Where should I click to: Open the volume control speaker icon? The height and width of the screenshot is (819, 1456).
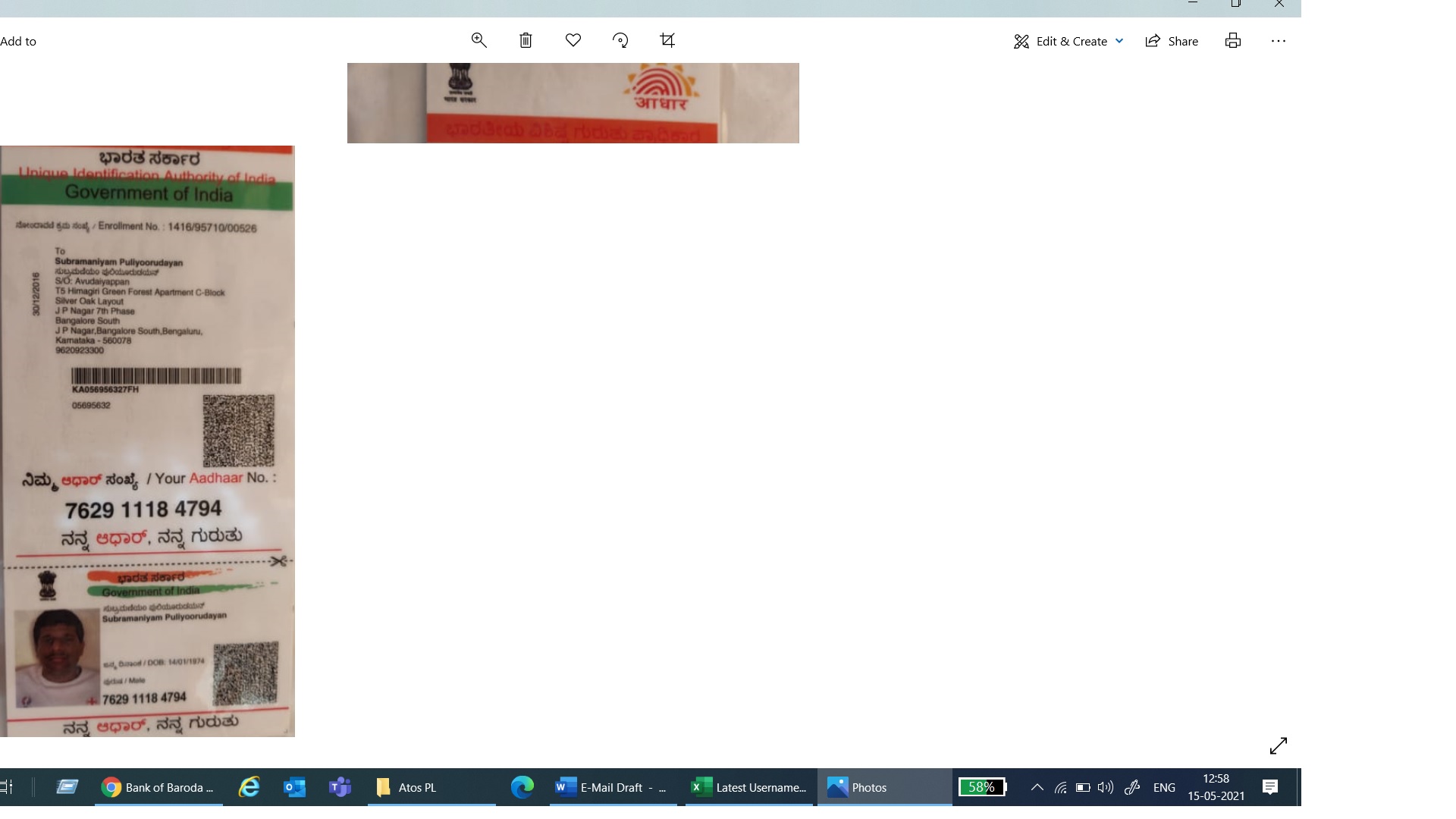(x=1106, y=787)
